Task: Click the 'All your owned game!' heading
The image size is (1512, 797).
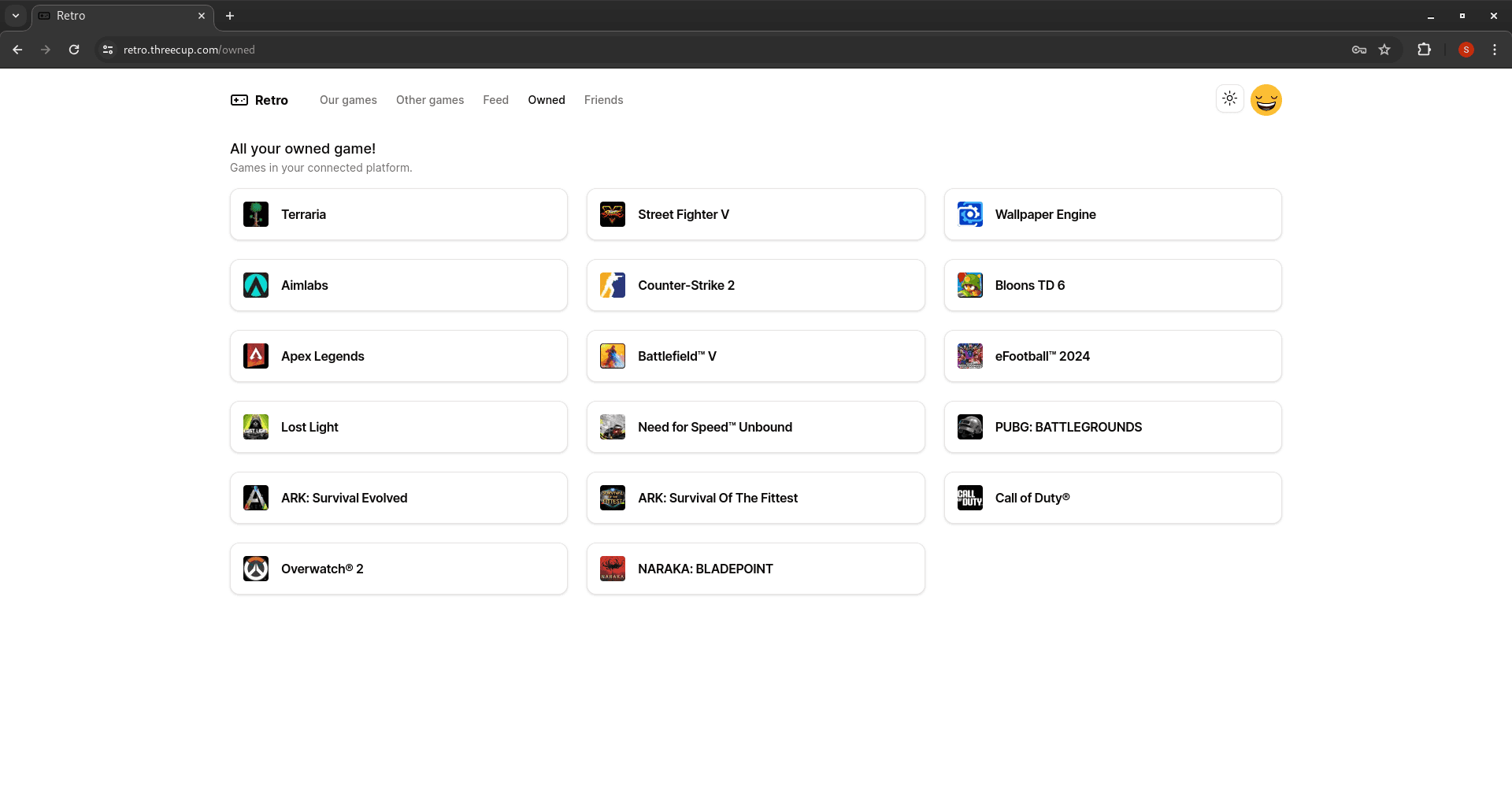Action: (302, 149)
